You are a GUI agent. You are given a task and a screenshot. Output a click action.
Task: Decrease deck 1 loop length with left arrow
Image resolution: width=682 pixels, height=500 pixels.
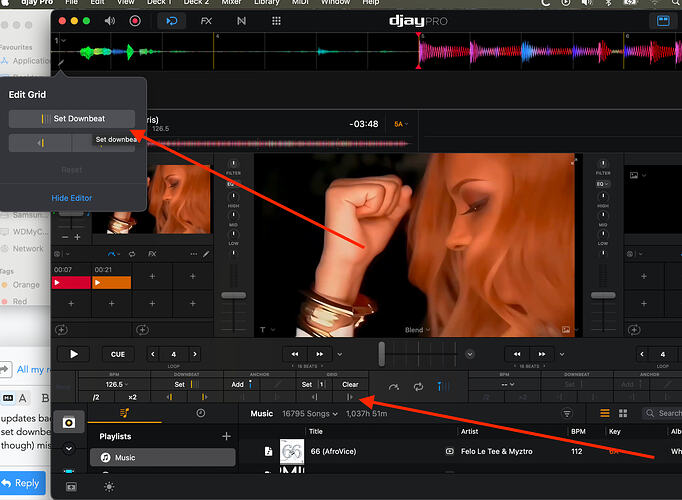pos(153,354)
